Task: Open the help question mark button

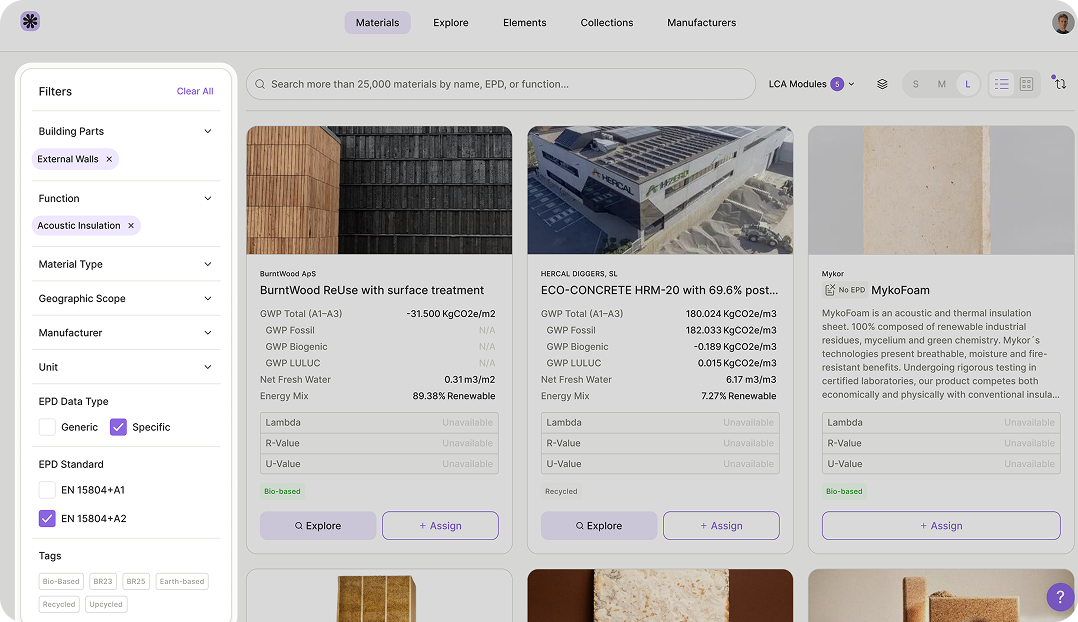Action: [x=1060, y=597]
